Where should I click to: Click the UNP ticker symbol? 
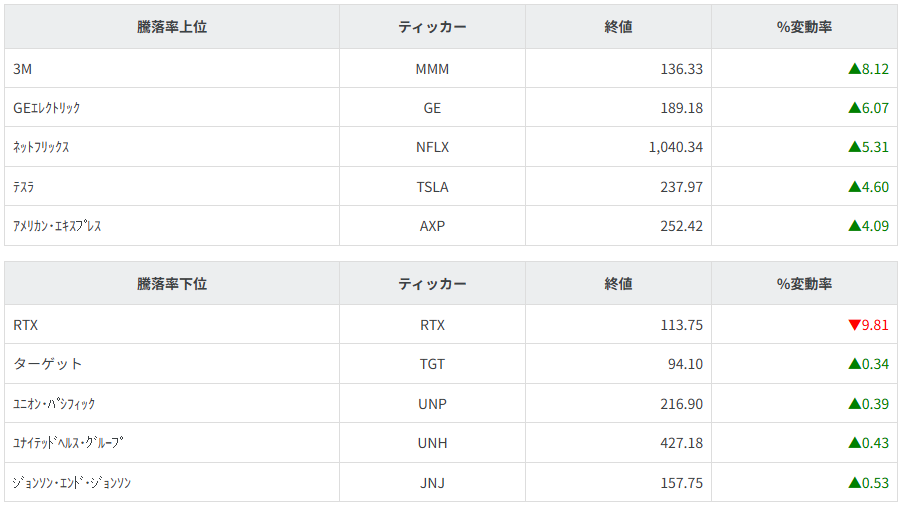click(x=432, y=404)
